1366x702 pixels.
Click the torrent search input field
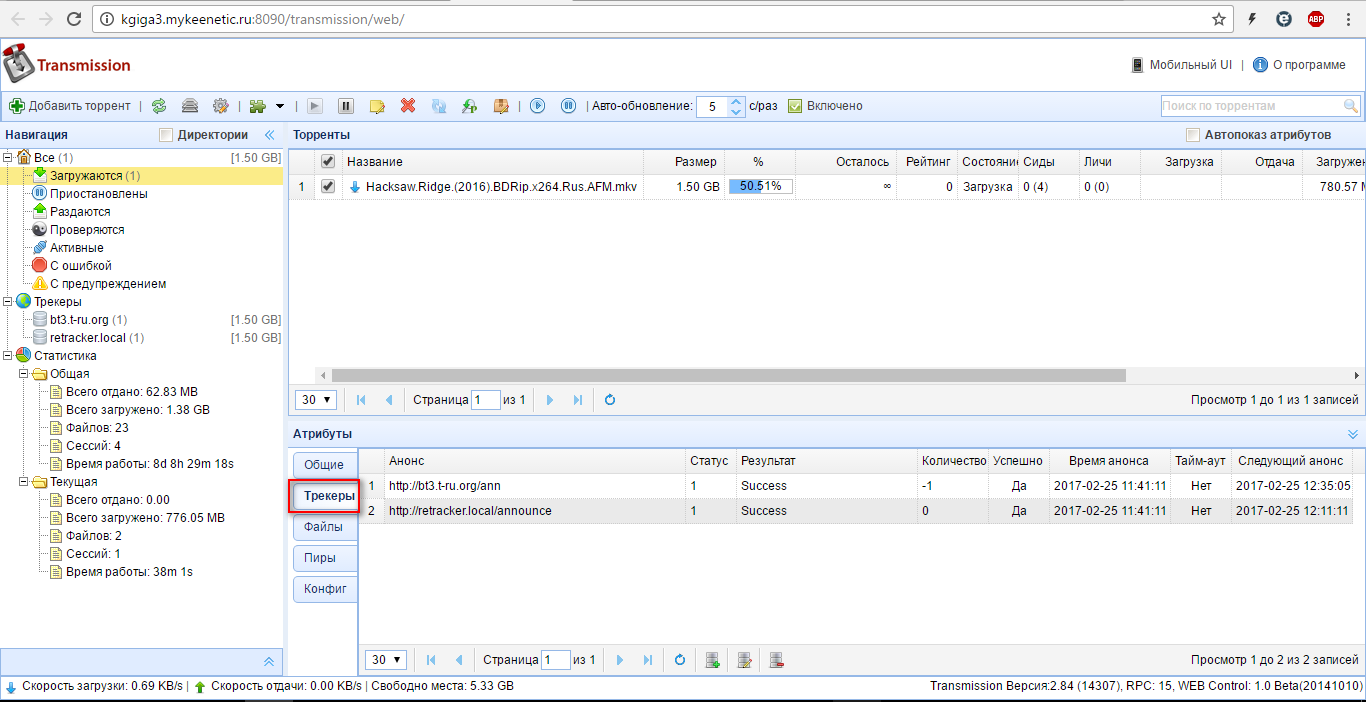(1250, 106)
